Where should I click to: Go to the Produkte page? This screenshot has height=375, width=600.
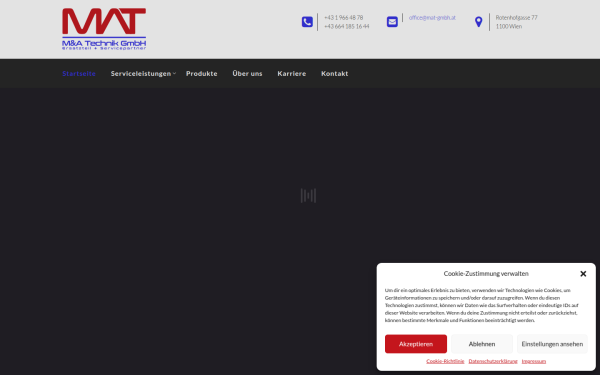click(202, 73)
